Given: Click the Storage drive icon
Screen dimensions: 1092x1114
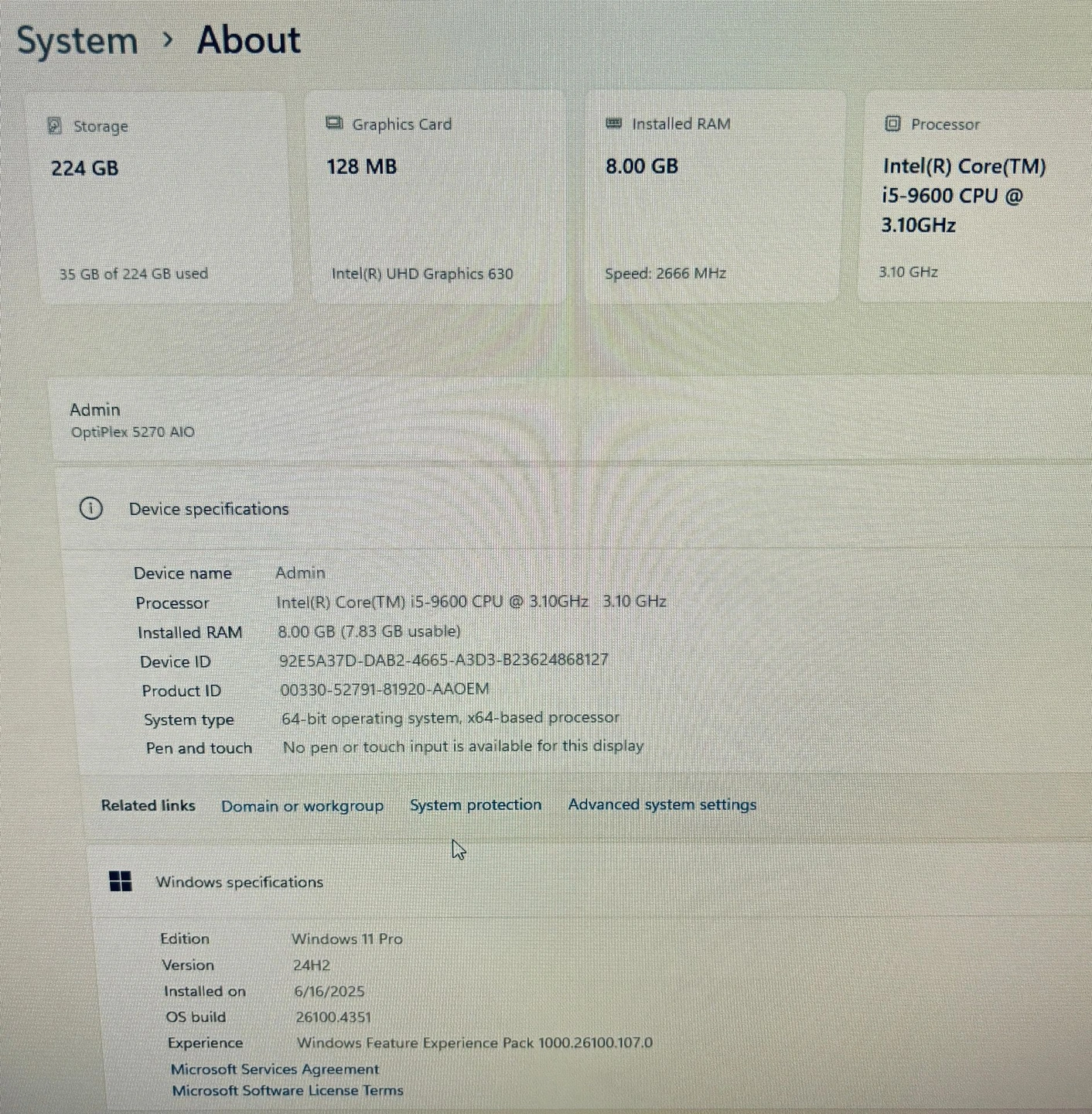Looking at the screenshot, I should 54,125.
